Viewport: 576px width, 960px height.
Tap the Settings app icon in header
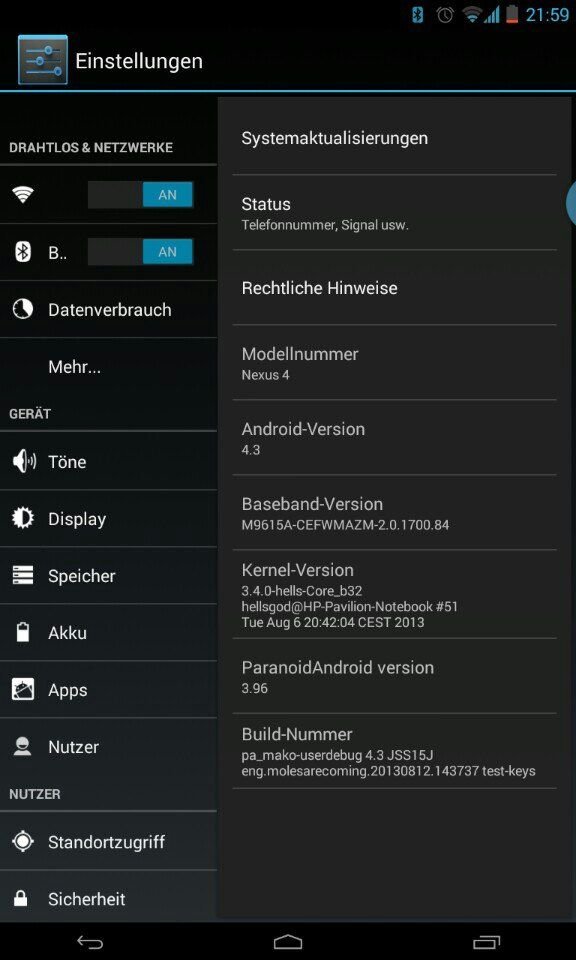tap(43, 59)
